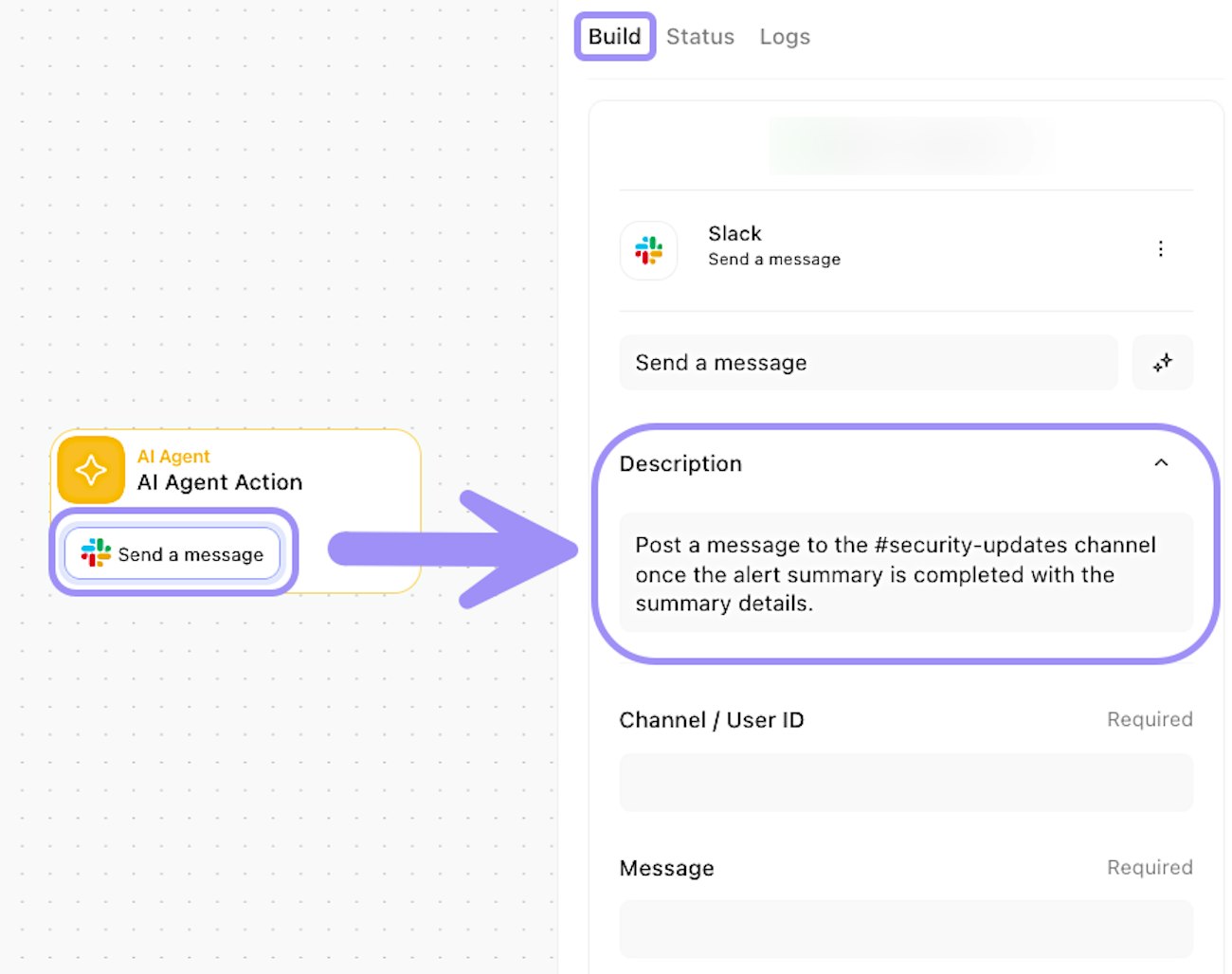Click the 'Slack' app title text
The image size is (1232, 974).
(x=734, y=234)
